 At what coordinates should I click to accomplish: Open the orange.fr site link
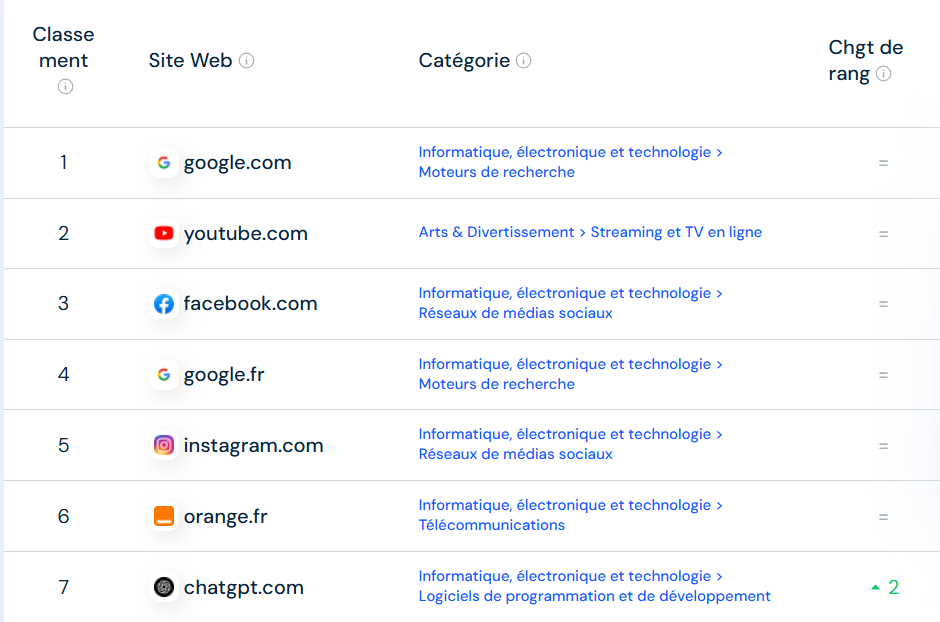pos(225,517)
